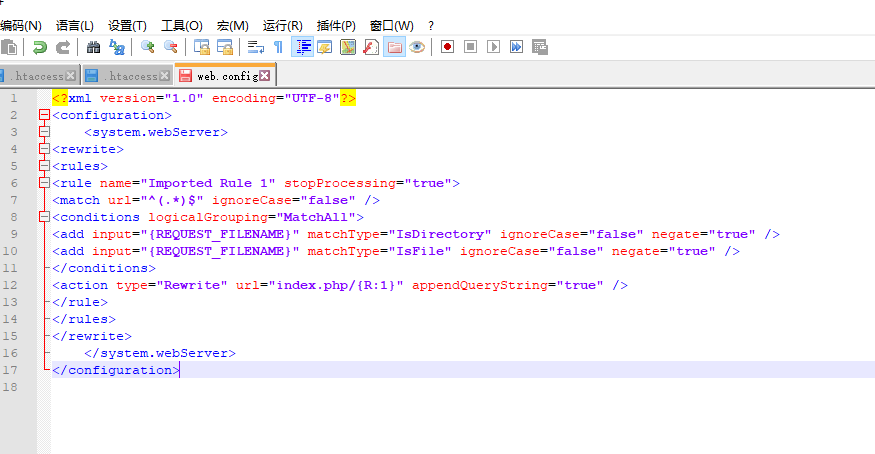
Task: Open the user defined language dialog icon
Action: point(325,47)
